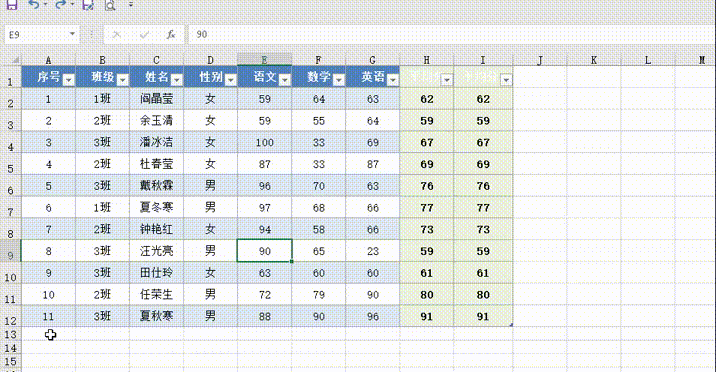This screenshot has width=716, height=372.
Task: Click column I value 80 in 任荣生's row
Action: 483,294
